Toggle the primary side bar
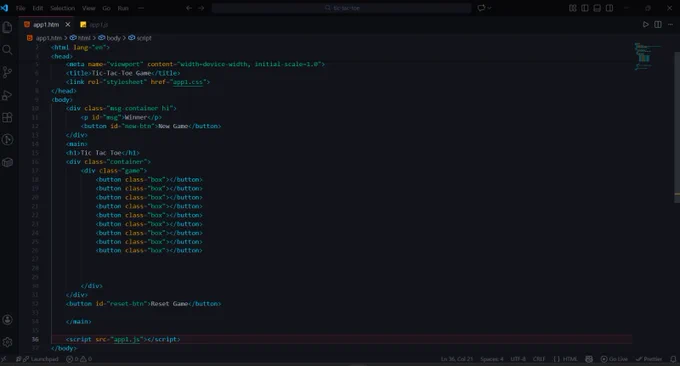Image resolution: width=680 pixels, height=366 pixels. [585, 8]
